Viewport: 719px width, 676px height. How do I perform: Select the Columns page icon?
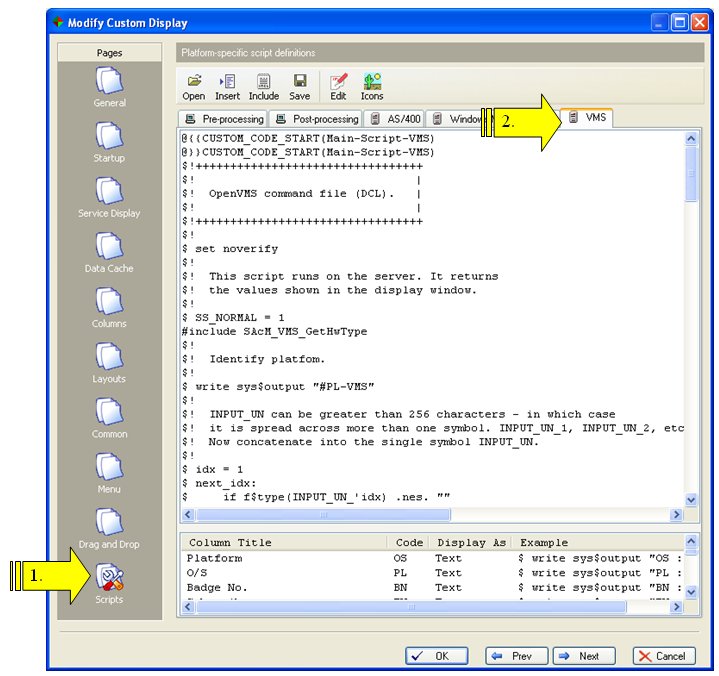tap(109, 304)
